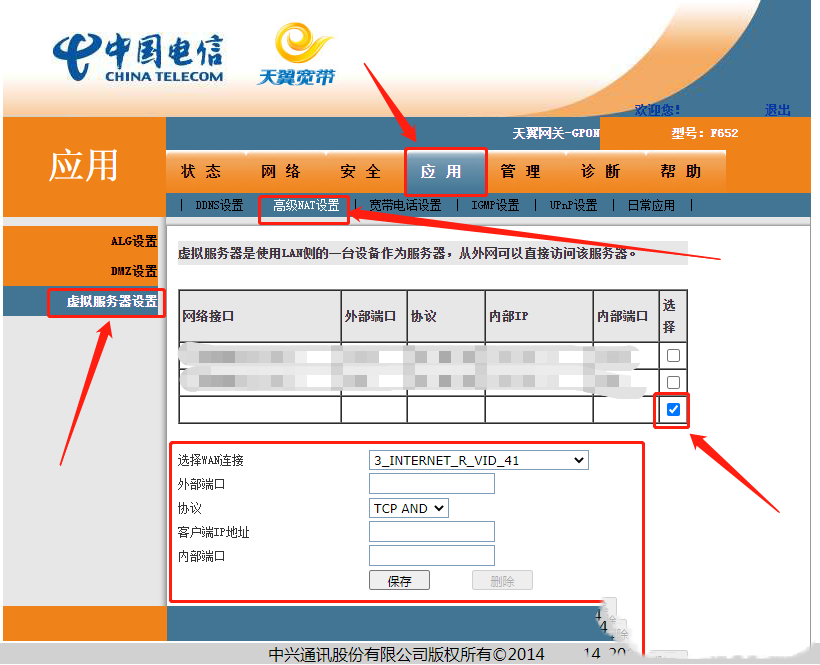
Task: Focus the 内部端口 input field
Action: point(432,555)
